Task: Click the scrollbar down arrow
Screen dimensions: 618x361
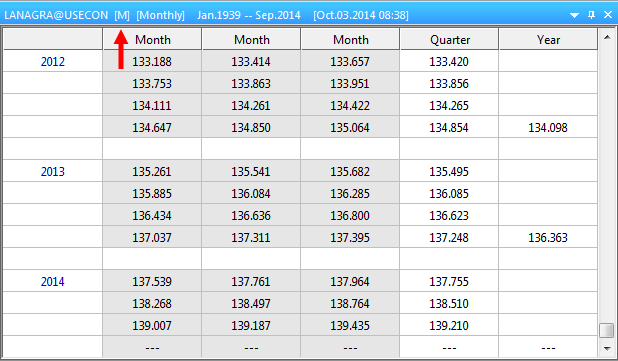Action: pyautogui.click(x=607, y=348)
